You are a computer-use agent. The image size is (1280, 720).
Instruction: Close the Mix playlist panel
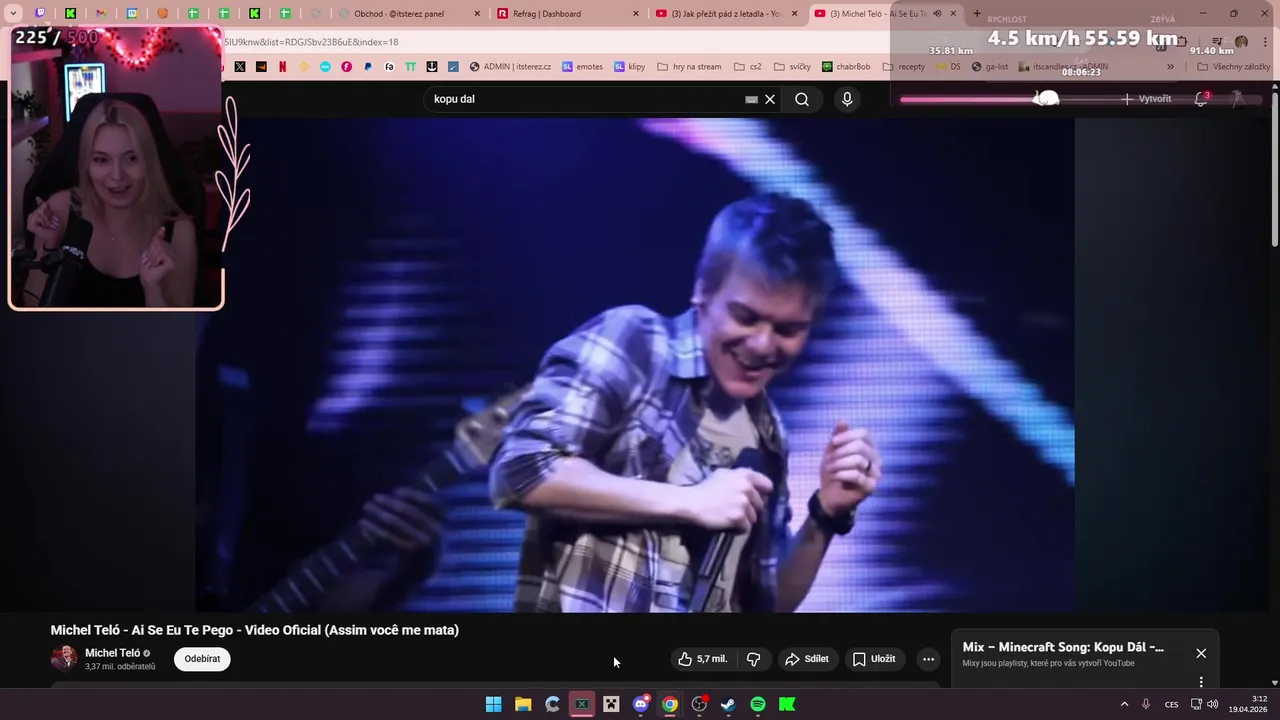pos(1201,653)
